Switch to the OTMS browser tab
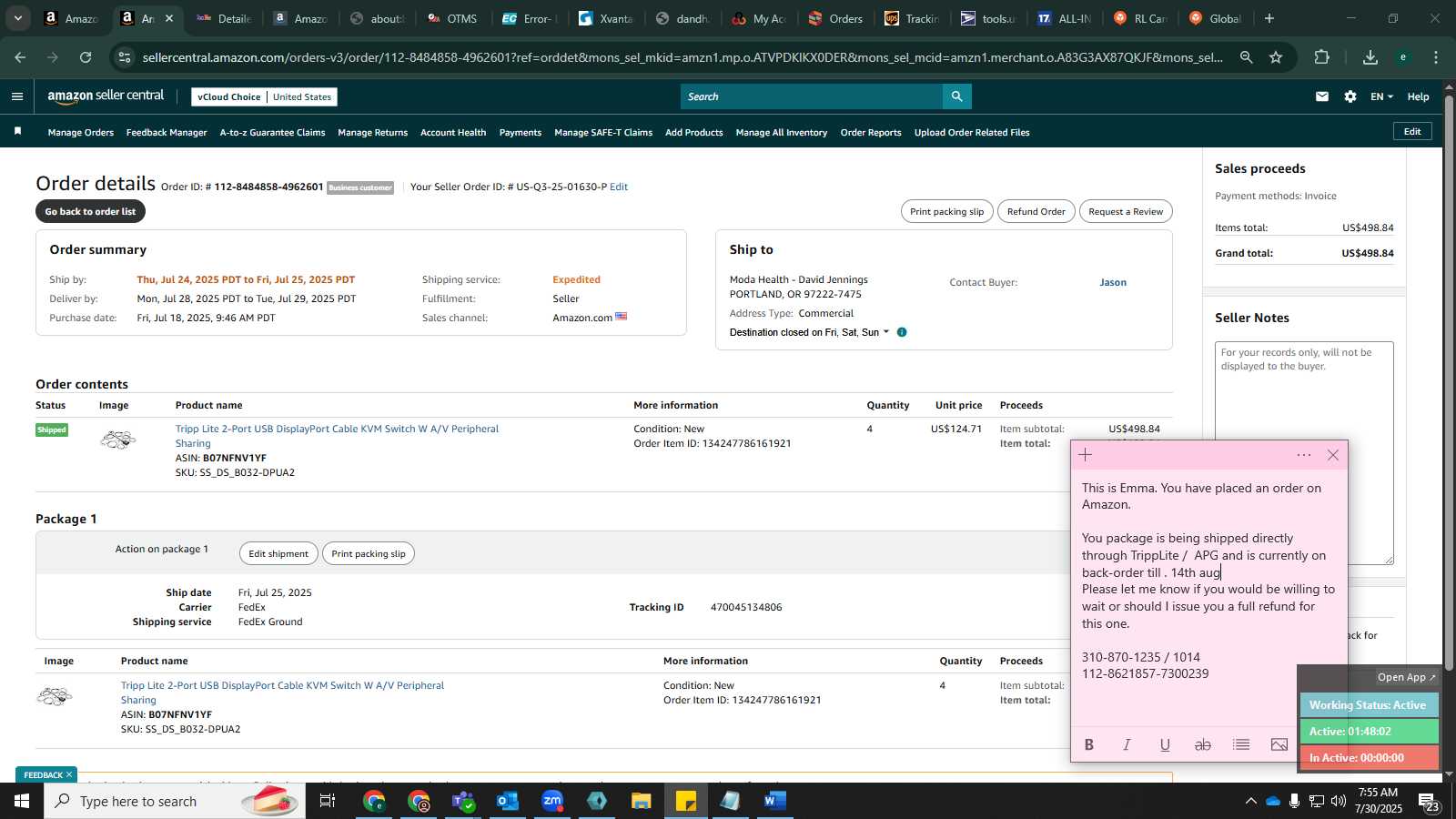The width and height of the screenshot is (1456, 819). pyautogui.click(x=451, y=18)
